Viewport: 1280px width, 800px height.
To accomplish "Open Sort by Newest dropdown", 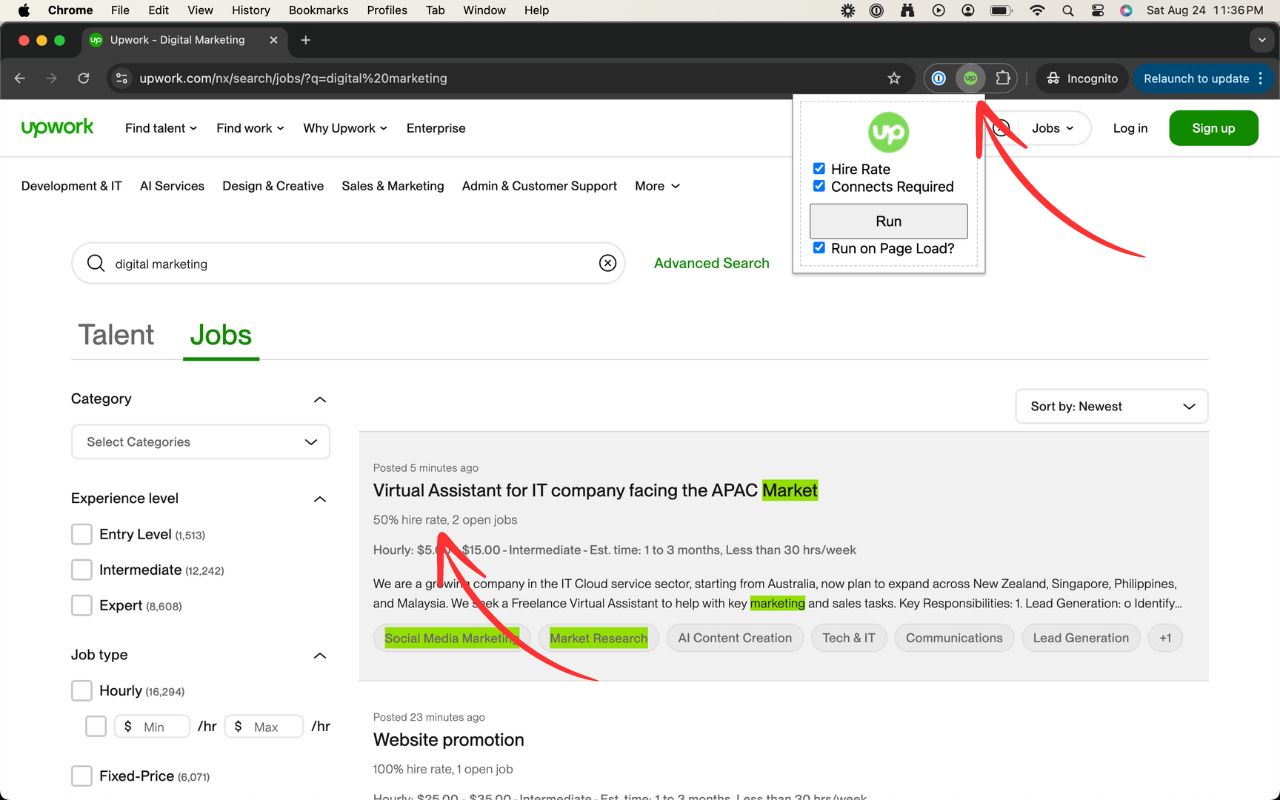I will coord(1112,406).
